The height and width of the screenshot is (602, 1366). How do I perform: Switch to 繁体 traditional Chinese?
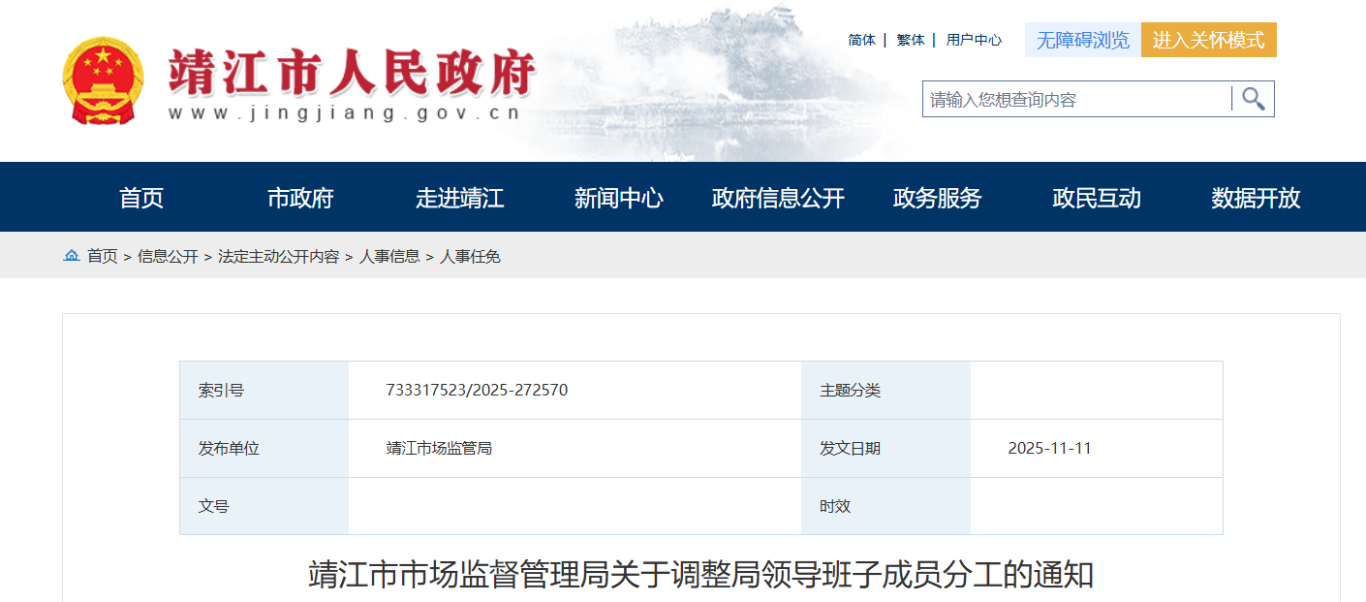(x=910, y=40)
